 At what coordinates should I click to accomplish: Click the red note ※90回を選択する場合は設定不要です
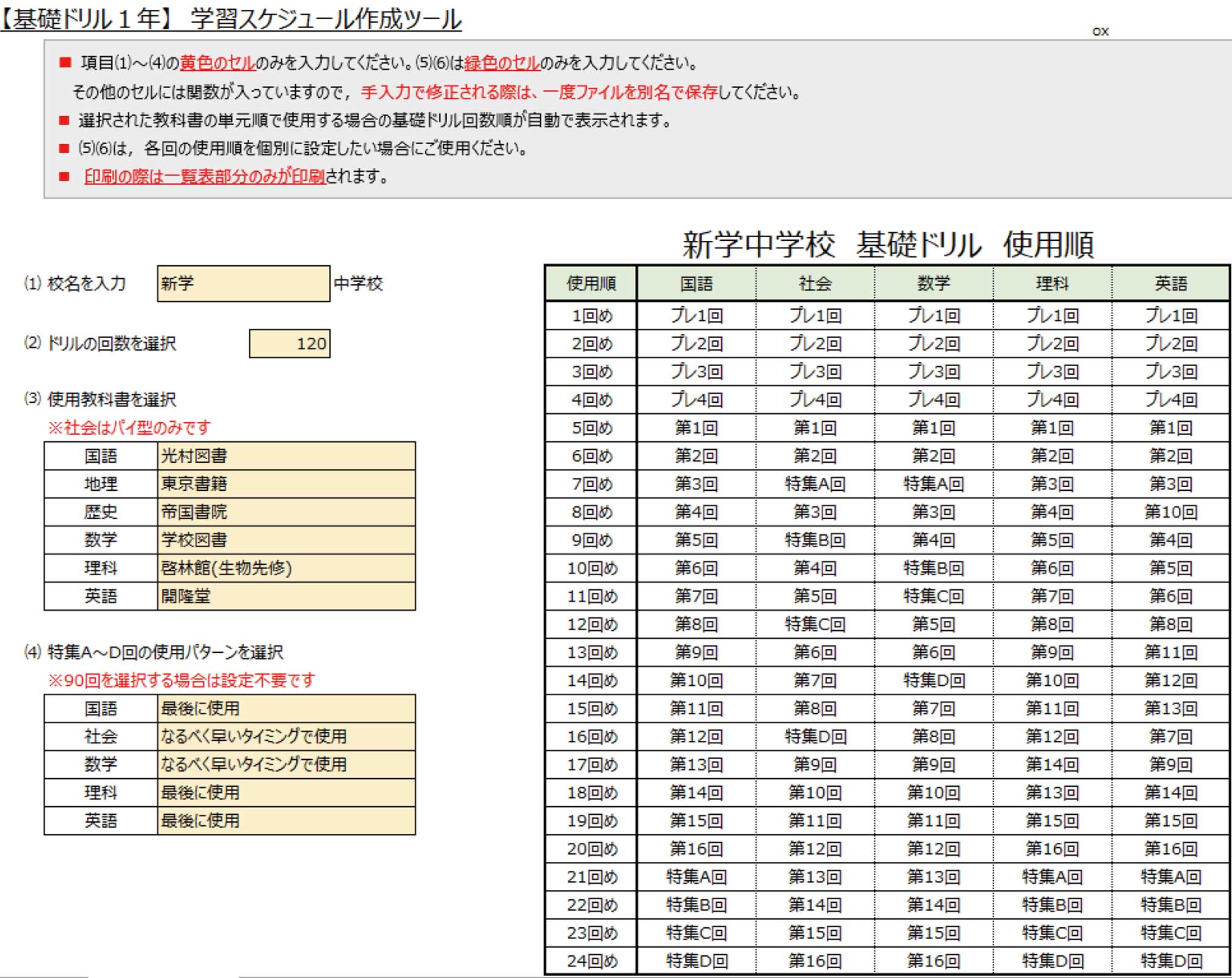[182, 680]
